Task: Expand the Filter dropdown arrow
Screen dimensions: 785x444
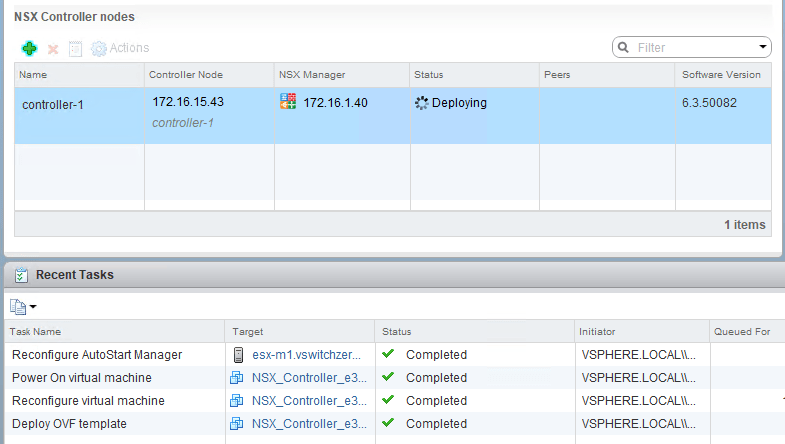Action: click(763, 47)
